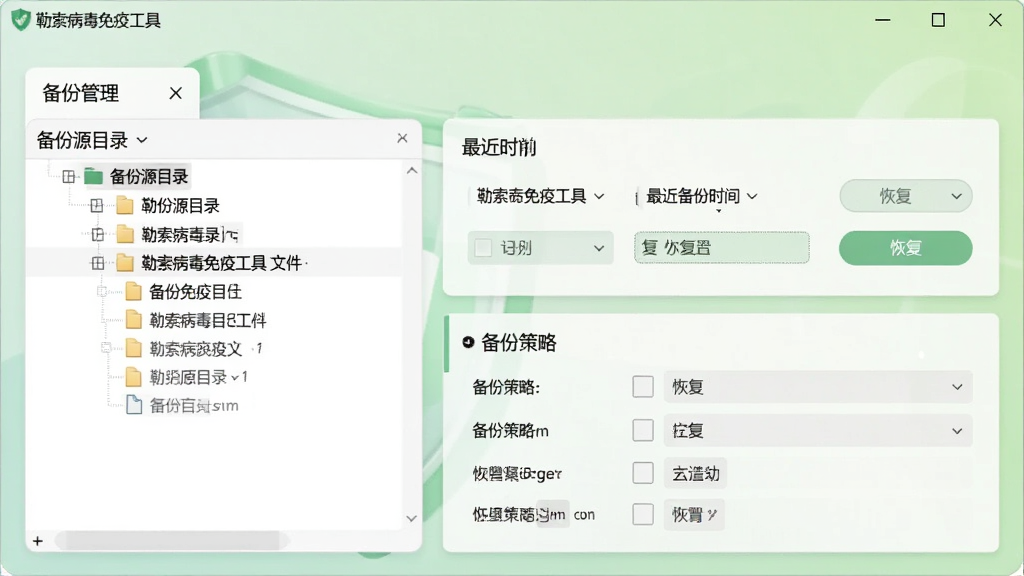The image size is (1024, 576).
Task: Click the tree scroll-down arrow
Action: click(411, 519)
